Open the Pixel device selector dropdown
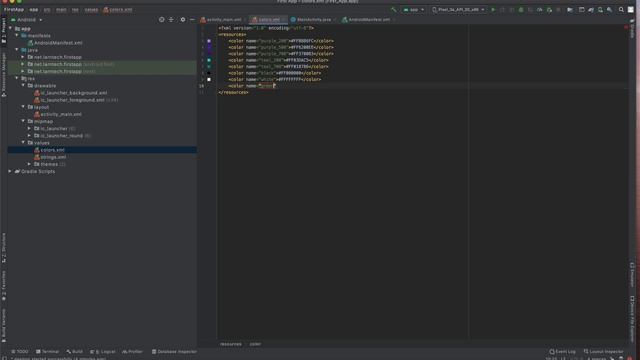This screenshot has height=360, width=640. 458,9
